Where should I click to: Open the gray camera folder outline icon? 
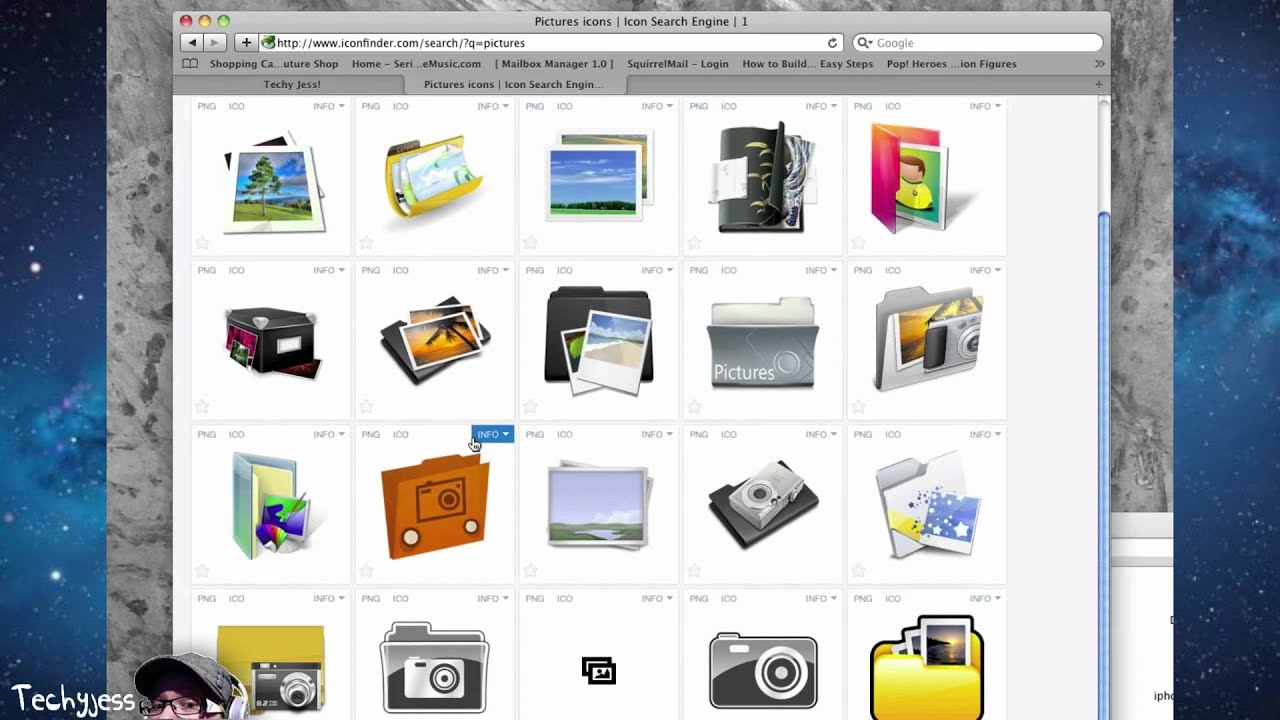point(434,668)
